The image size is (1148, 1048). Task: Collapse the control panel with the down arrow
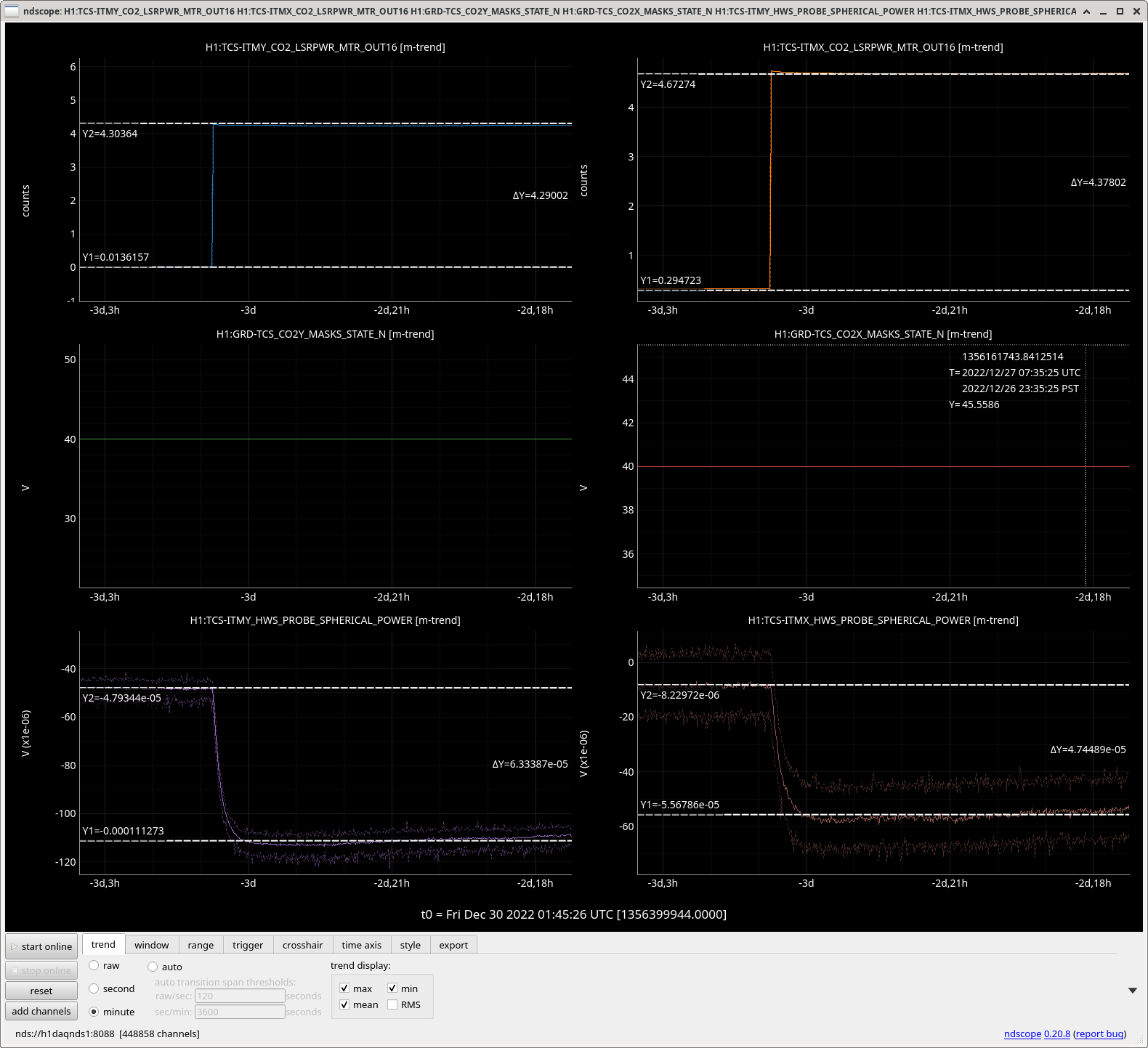(1132, 991)
